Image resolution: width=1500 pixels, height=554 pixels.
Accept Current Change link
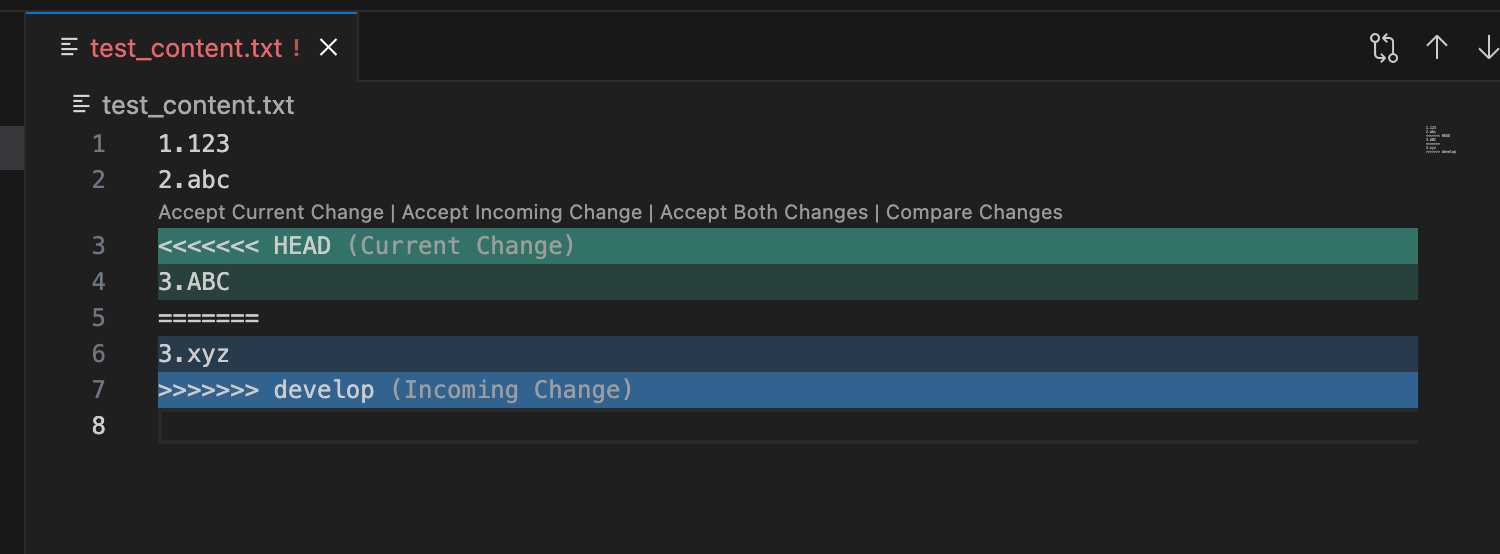tap(271, 212)
